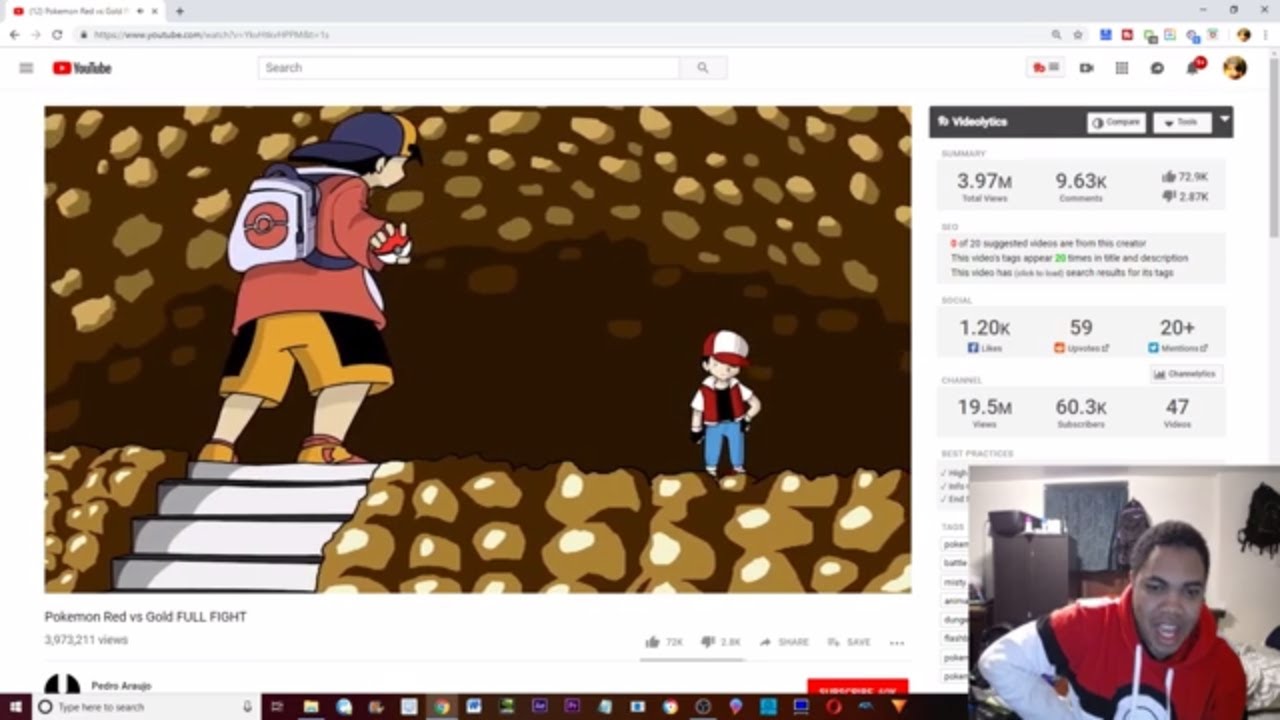
Task: Go to YouTube home via logo
Action: [82, 68]
